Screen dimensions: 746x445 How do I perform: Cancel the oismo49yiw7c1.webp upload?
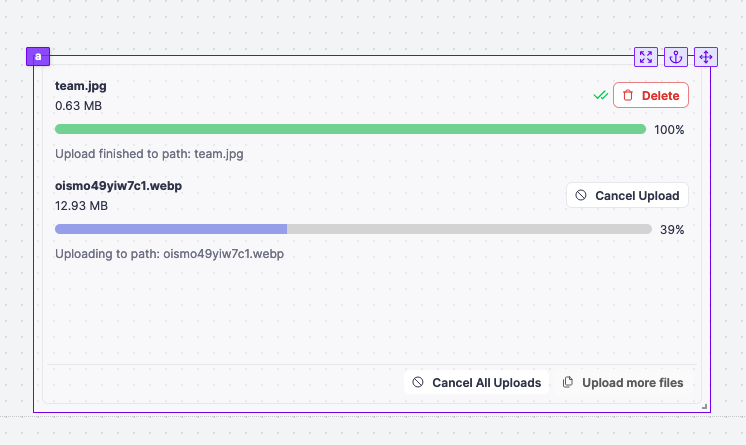pyautogui.click(x=627, y=196)
